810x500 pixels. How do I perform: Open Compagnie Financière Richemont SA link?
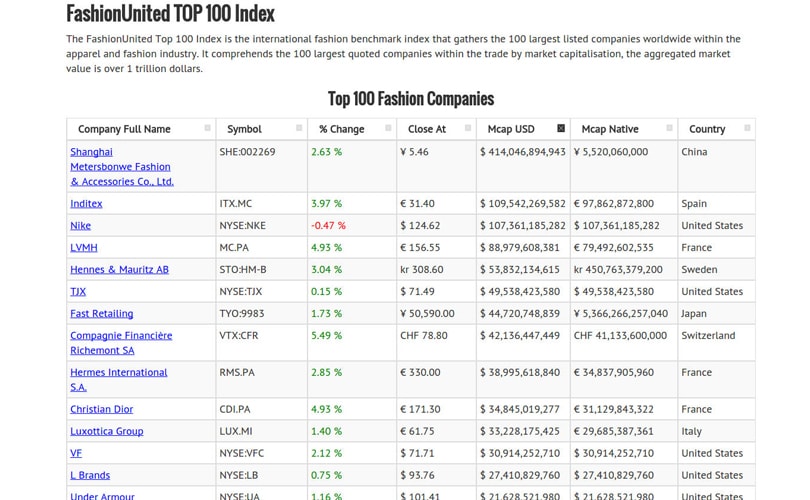121,336
